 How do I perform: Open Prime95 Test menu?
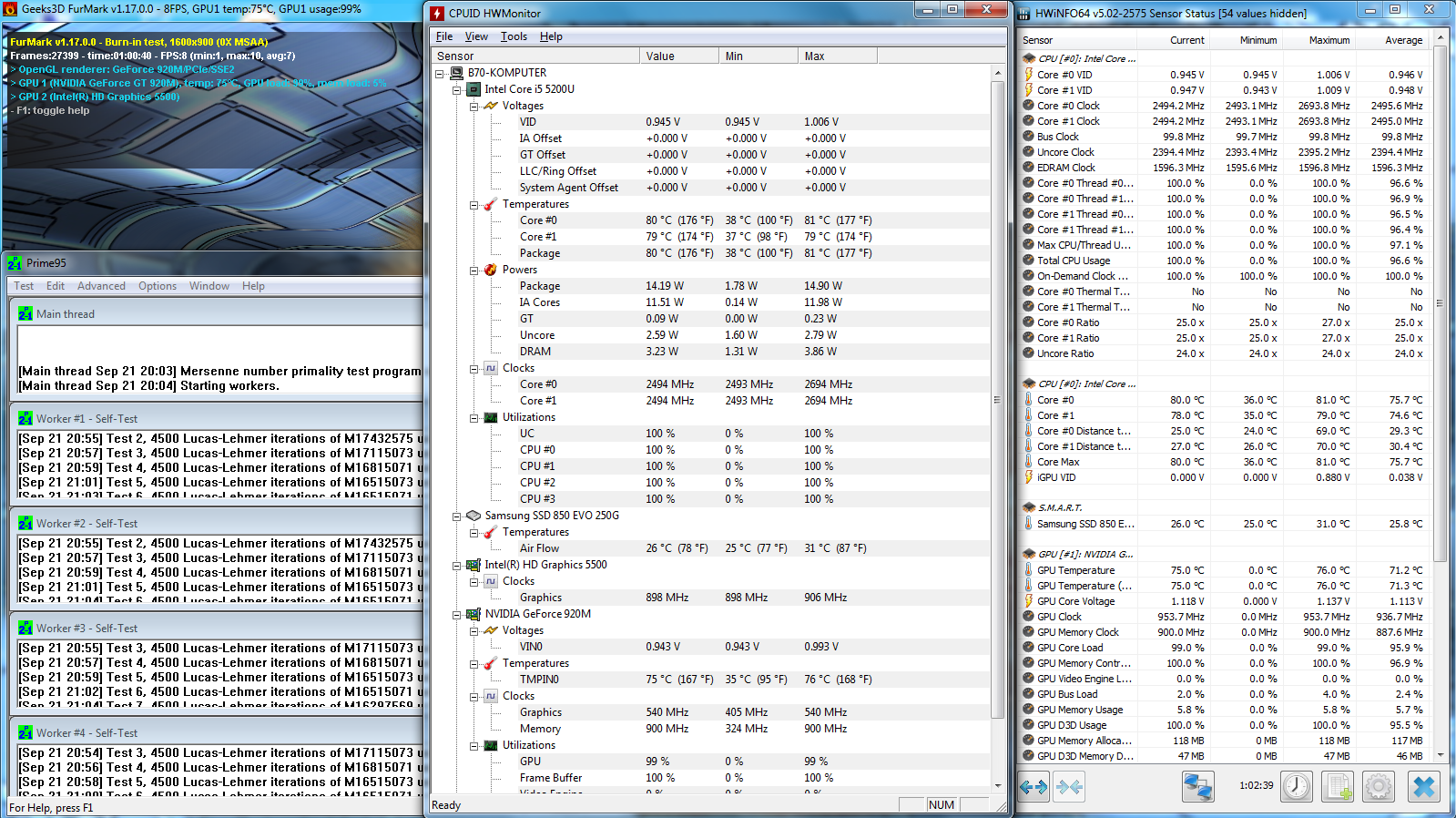(x=24, y=286)
